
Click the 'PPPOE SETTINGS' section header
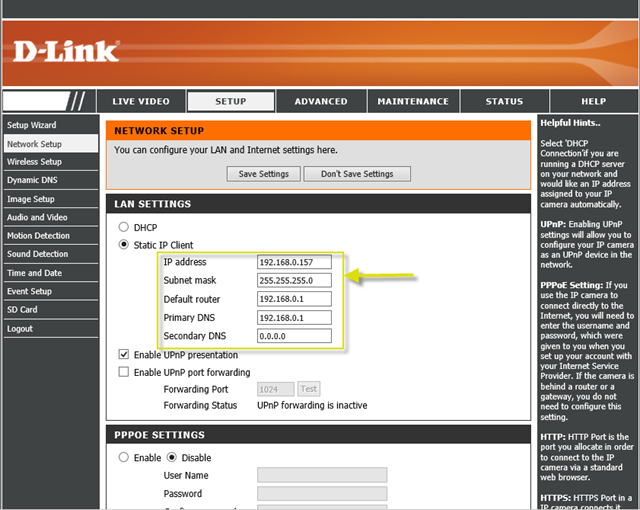[159, 435]
